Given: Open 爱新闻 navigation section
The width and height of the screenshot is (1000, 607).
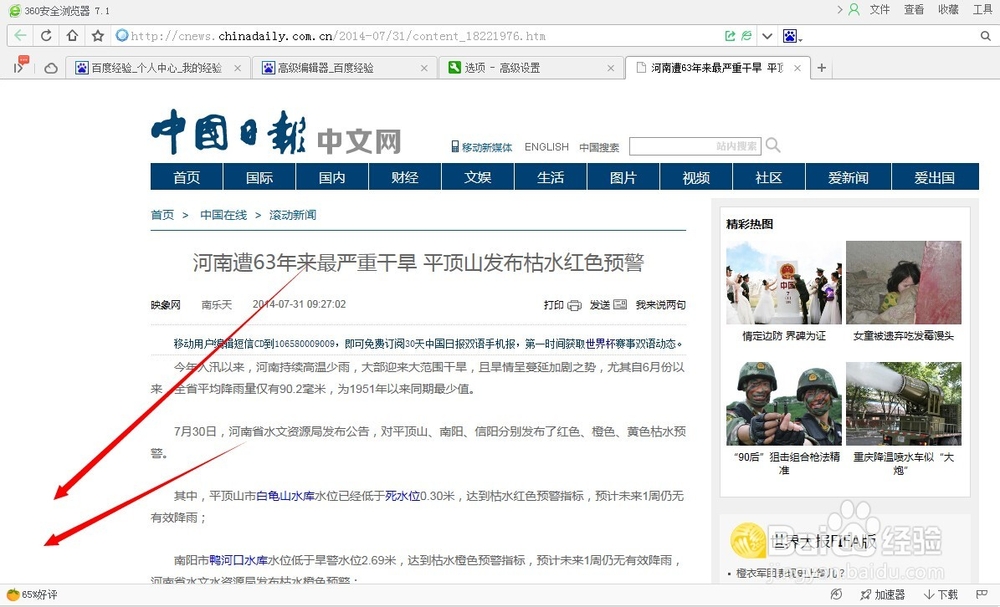Looking at the screenshot, I should 848,177.
